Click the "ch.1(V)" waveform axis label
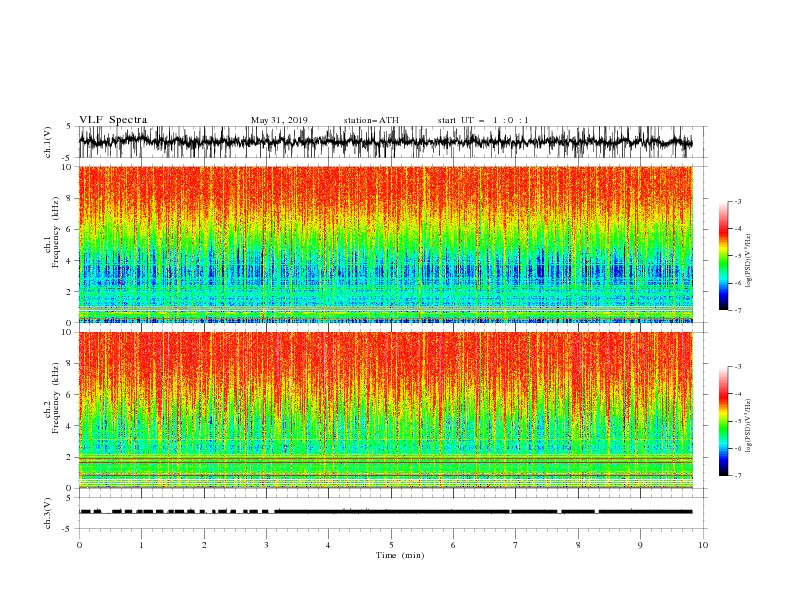 click(48, 142)
